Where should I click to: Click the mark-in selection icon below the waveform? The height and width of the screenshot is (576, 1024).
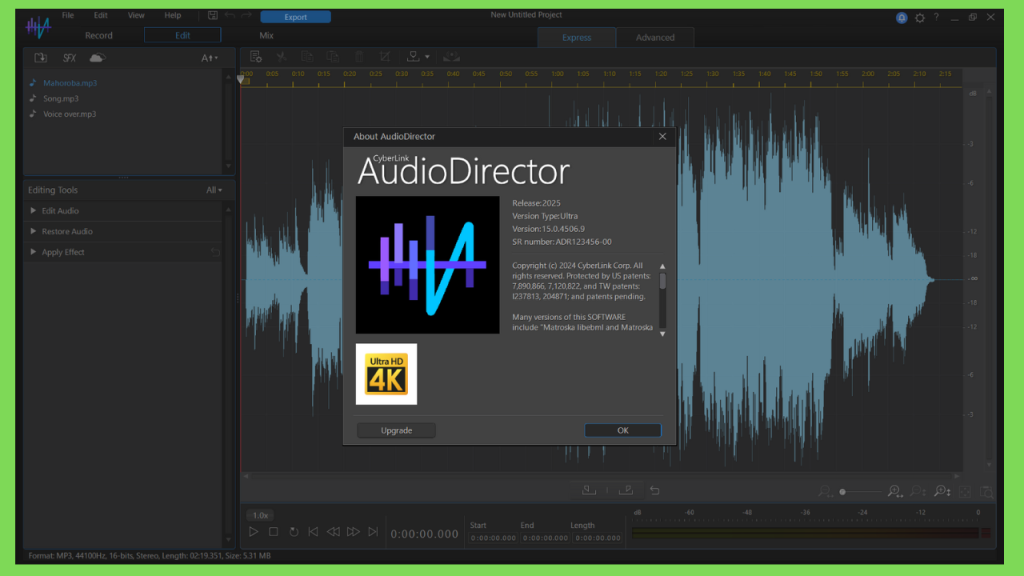[x=589, y=490]
